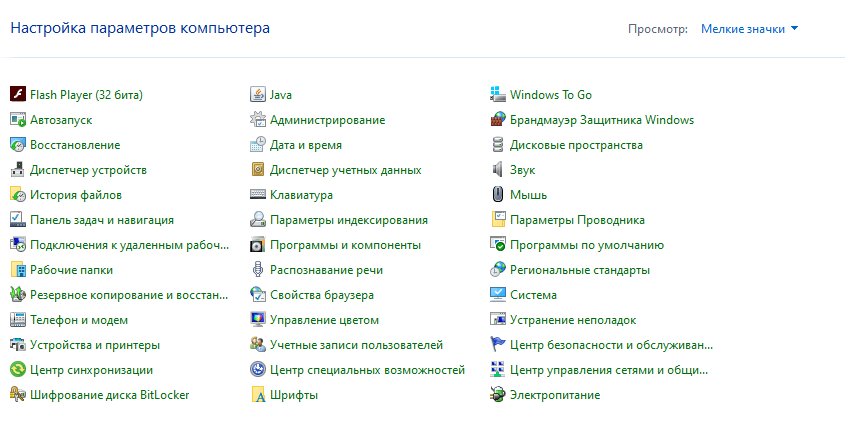This screenshot has width=845, height=438.
Task: Click the Windows Defender Firewall brick icon
Action: click(497, 120)
